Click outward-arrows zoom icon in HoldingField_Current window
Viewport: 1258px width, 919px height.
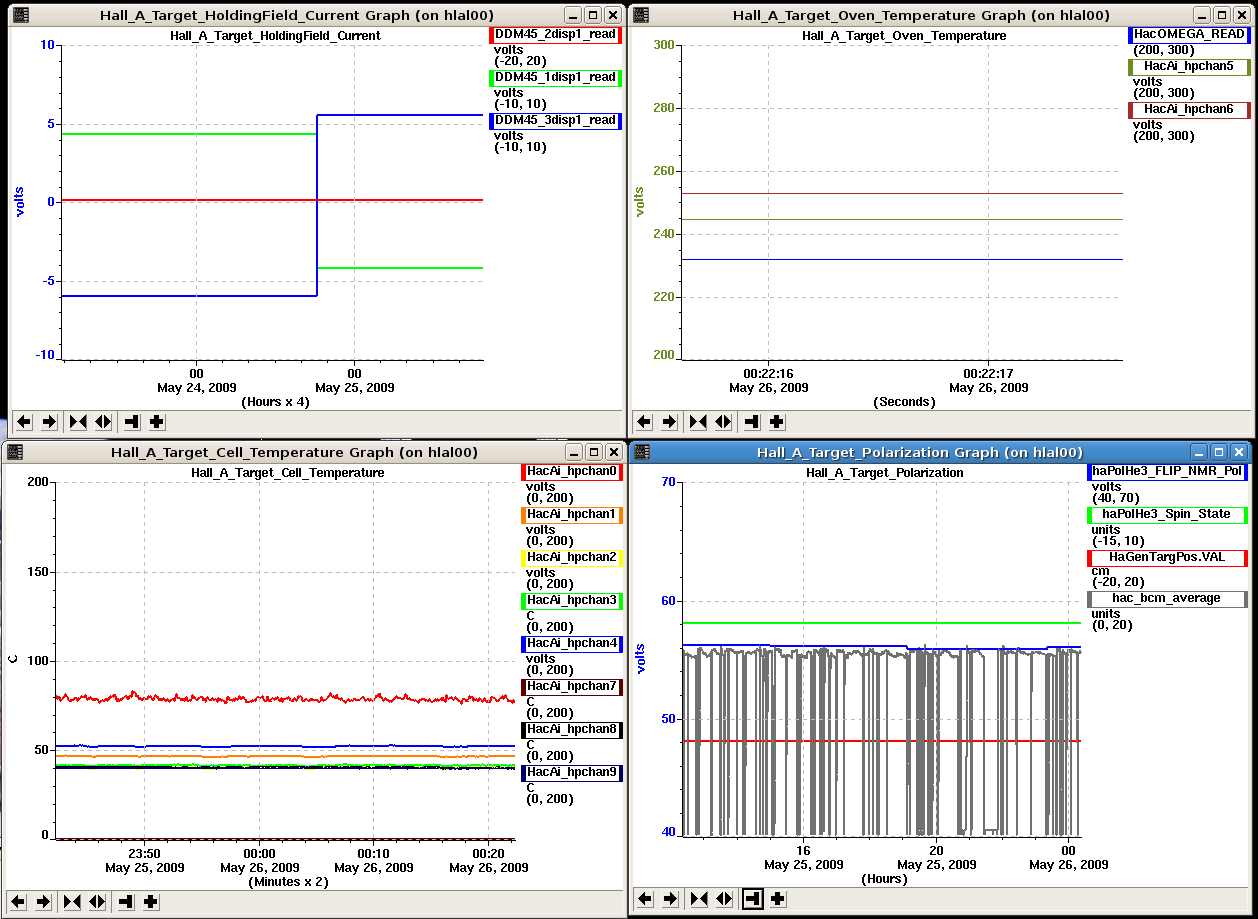(103, 422)
